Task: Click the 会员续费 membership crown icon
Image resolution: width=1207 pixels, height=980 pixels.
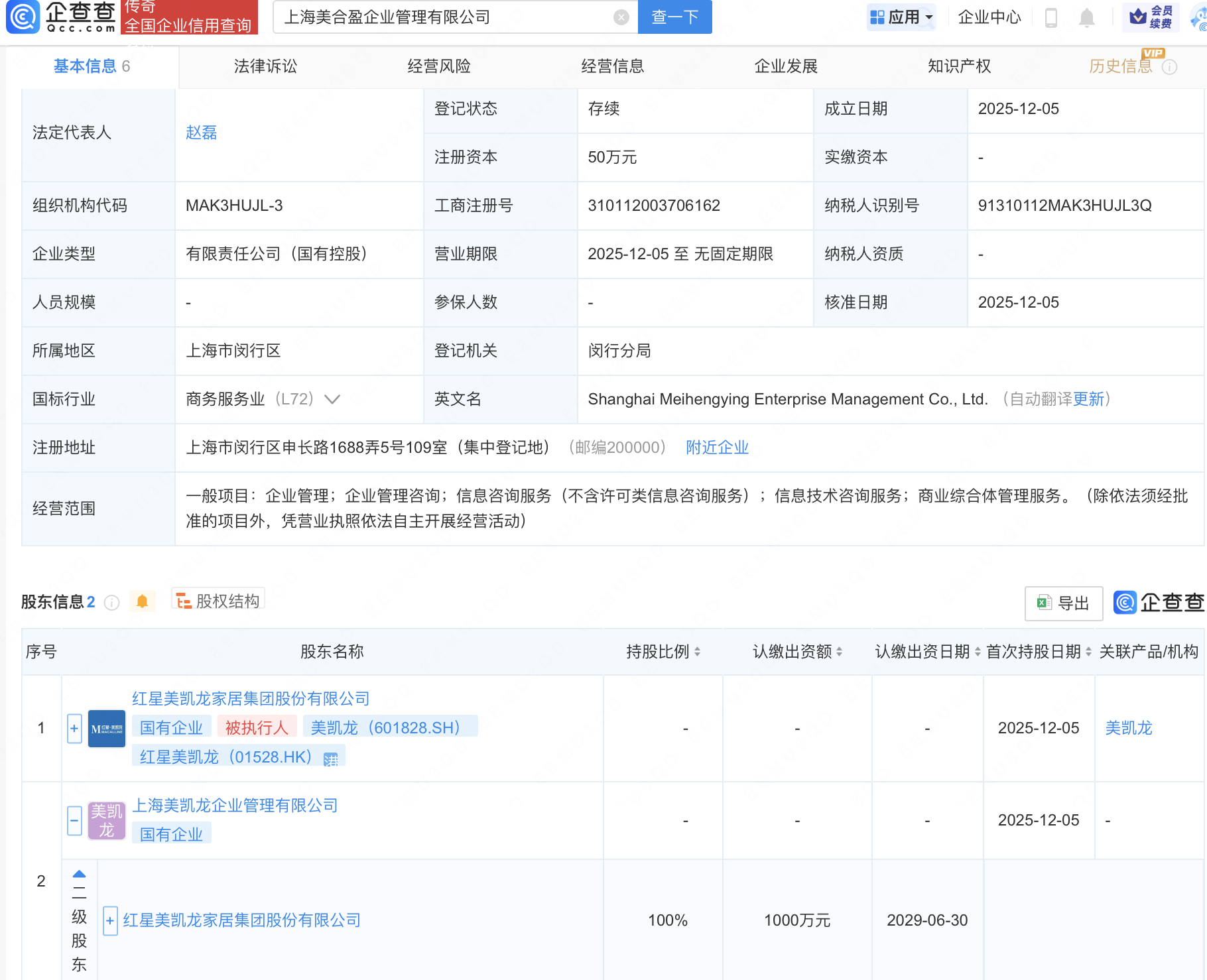Action: [x=1138, y=17]
